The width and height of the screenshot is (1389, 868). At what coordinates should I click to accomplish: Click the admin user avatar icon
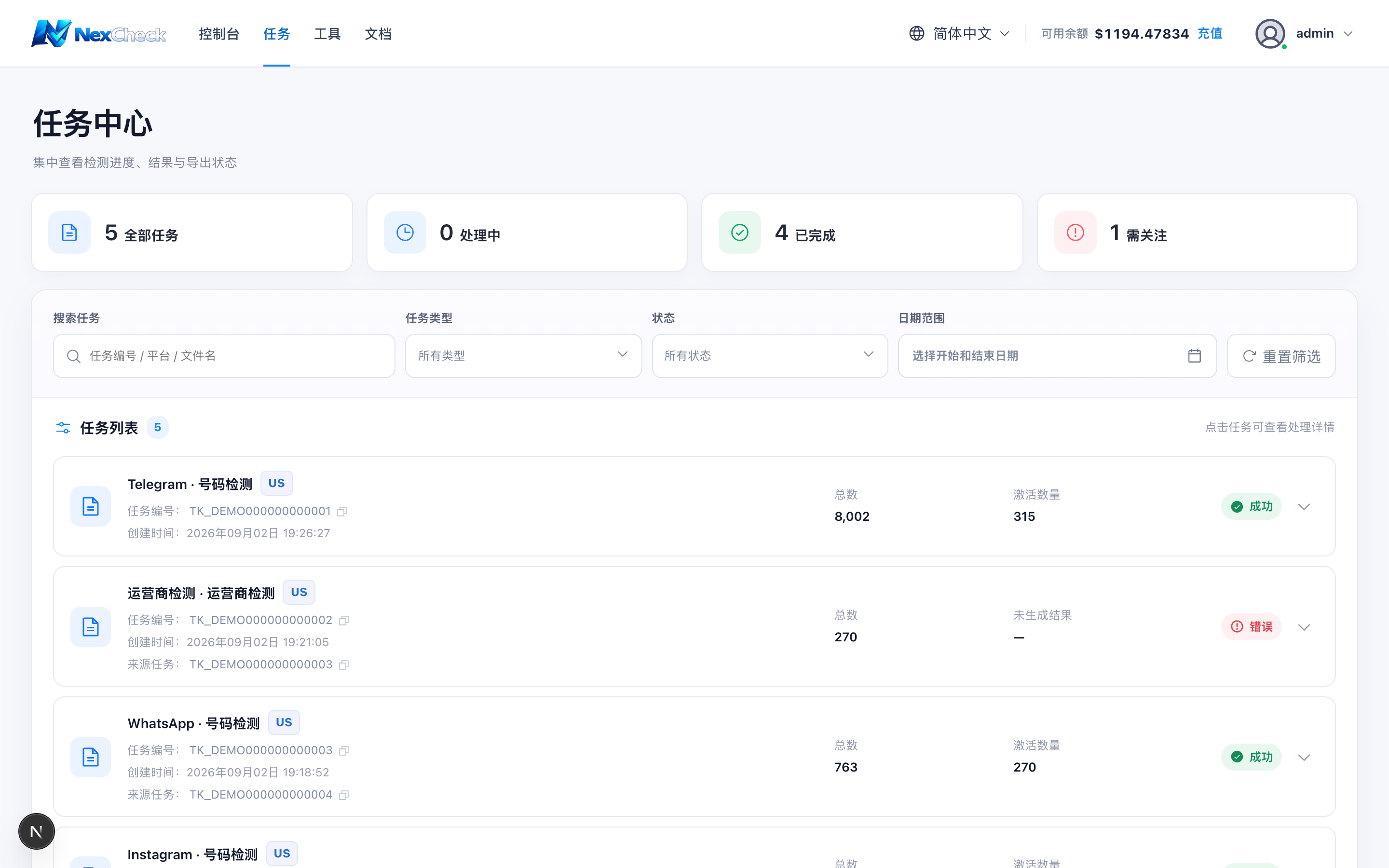click(x=1269, y=33)
